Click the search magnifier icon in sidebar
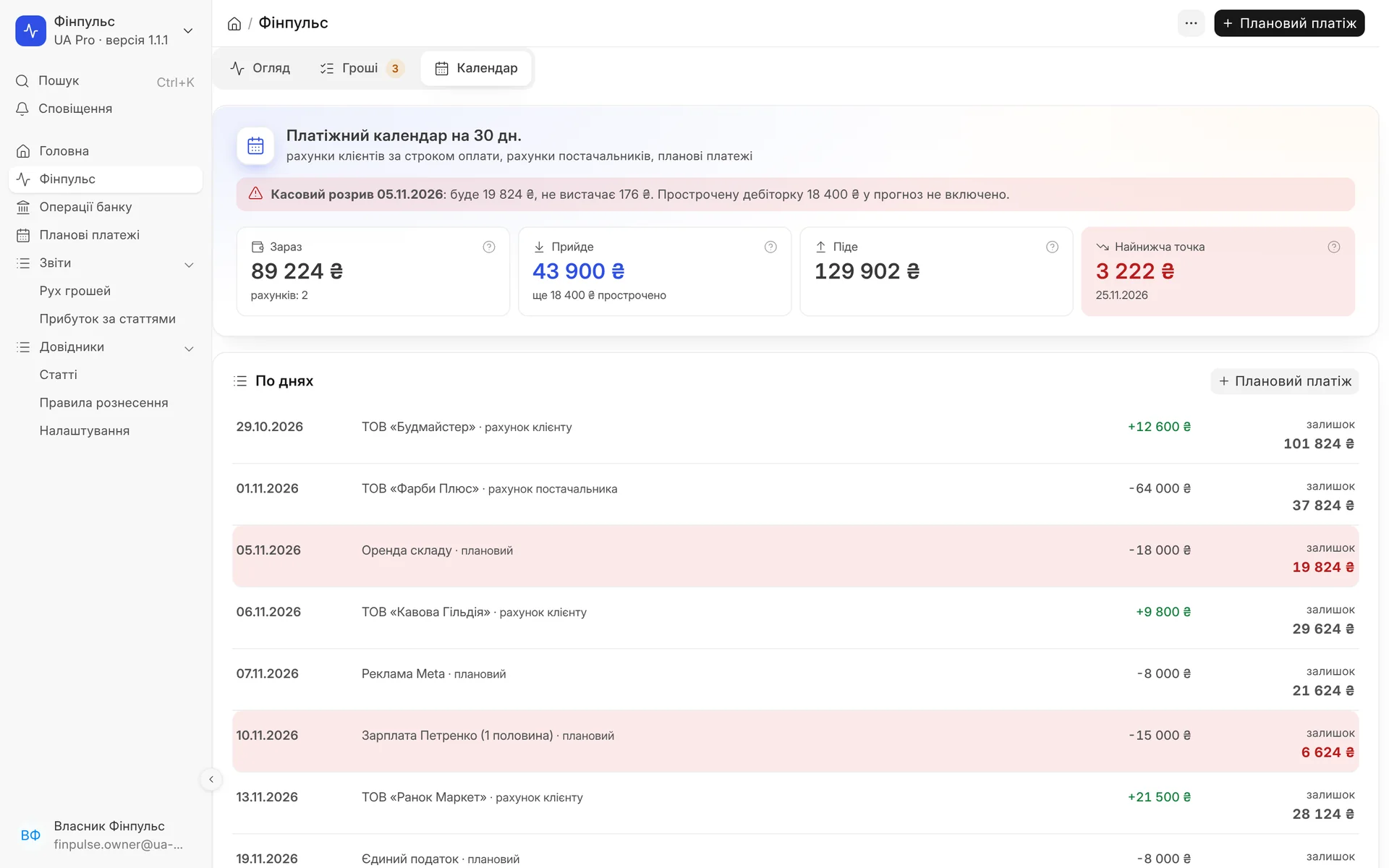The image size is (1389, 868). click(x=22, y=81)
